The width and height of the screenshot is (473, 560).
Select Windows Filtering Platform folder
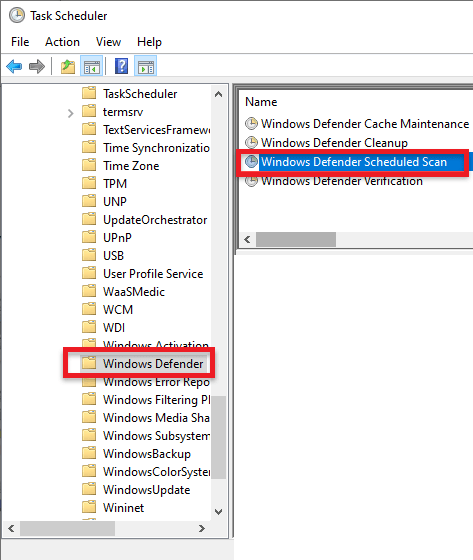click(x=156, y=399)
